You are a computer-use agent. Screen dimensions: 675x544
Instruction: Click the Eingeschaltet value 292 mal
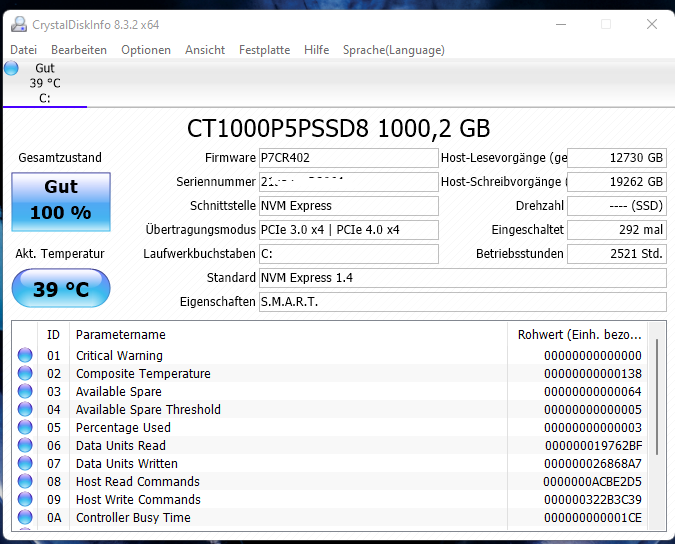pyautogui.click(x=617, y=230)
